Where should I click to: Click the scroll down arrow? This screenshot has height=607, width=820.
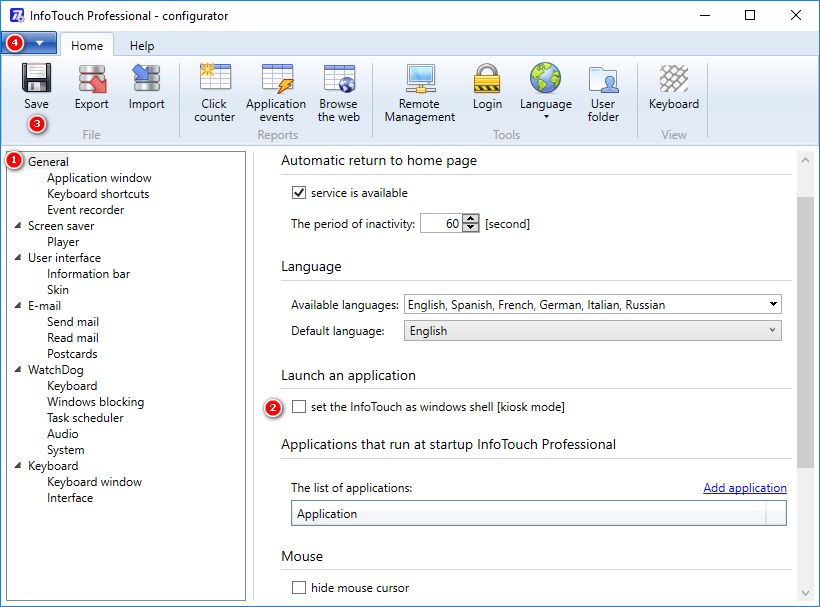click(805, 592)
